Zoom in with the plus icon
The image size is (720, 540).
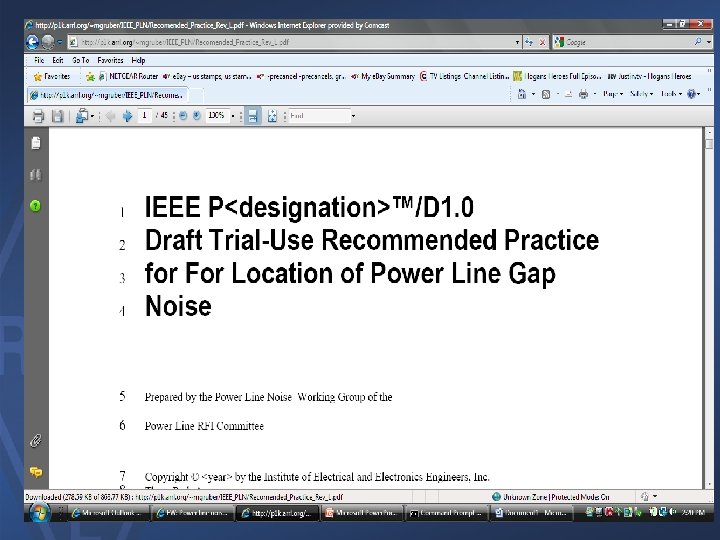coord(197,116)
